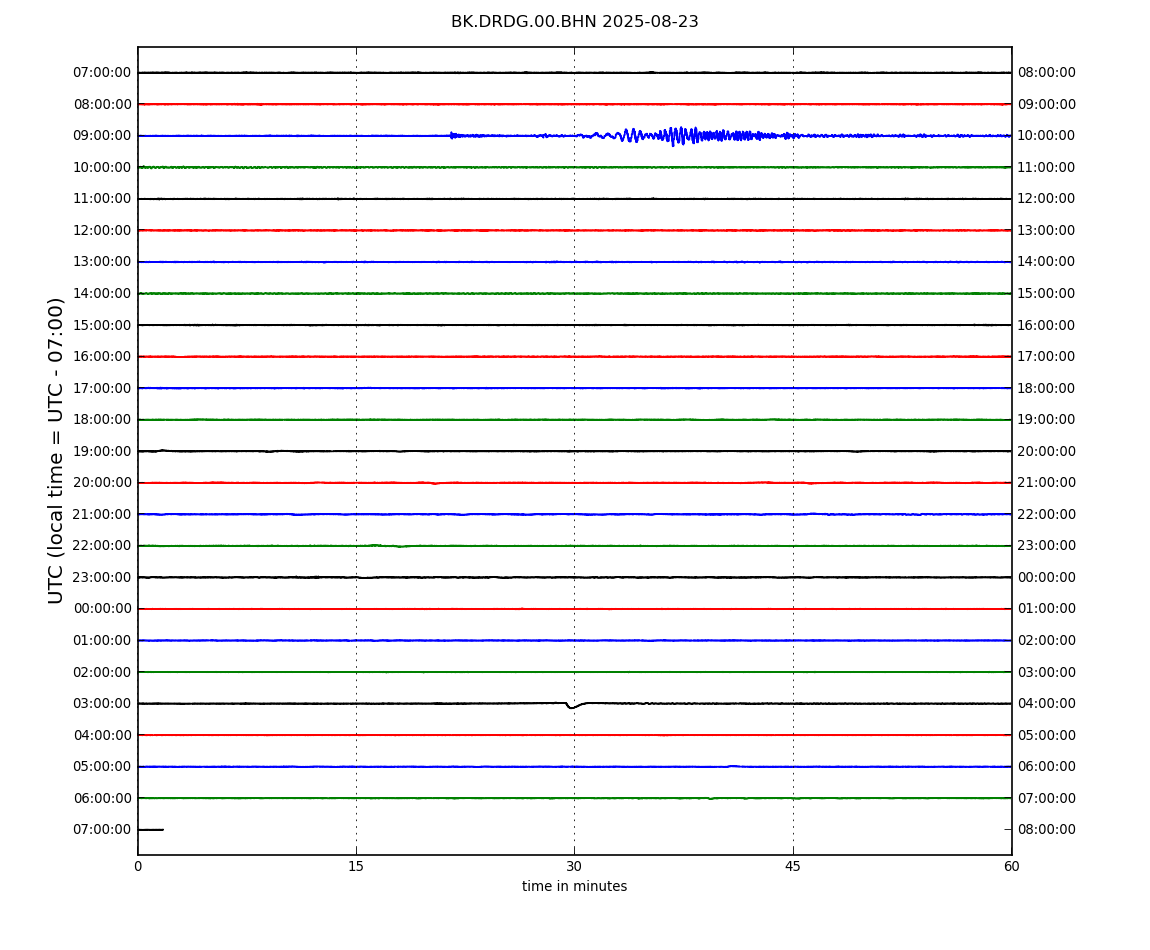This screenshot has width=1150, height=950.
Task: Click the left-axis label 23:00:00
Action: pyautogui.click(x=102, y=577)
